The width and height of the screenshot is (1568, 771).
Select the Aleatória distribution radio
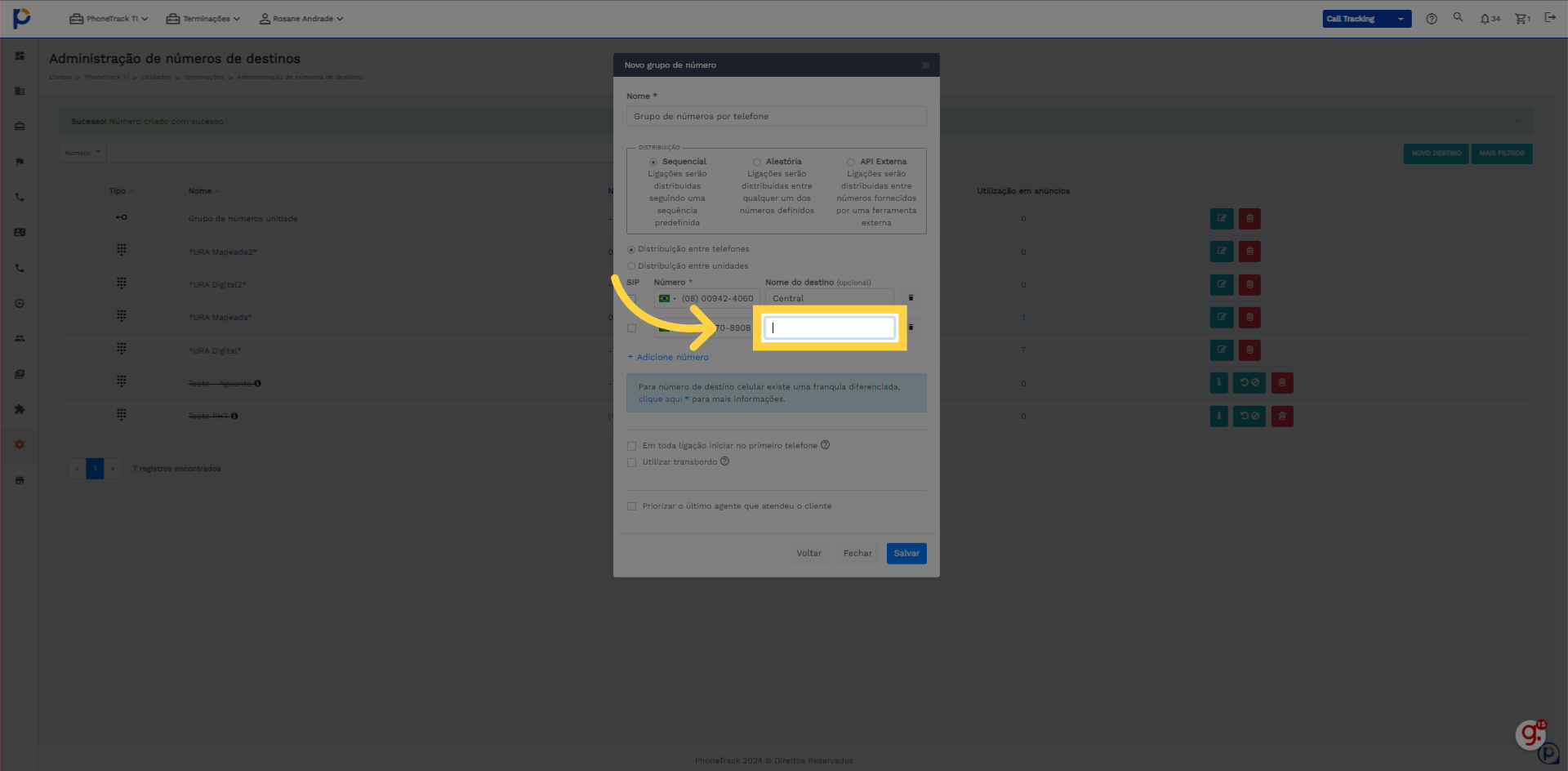pos(757,163)
